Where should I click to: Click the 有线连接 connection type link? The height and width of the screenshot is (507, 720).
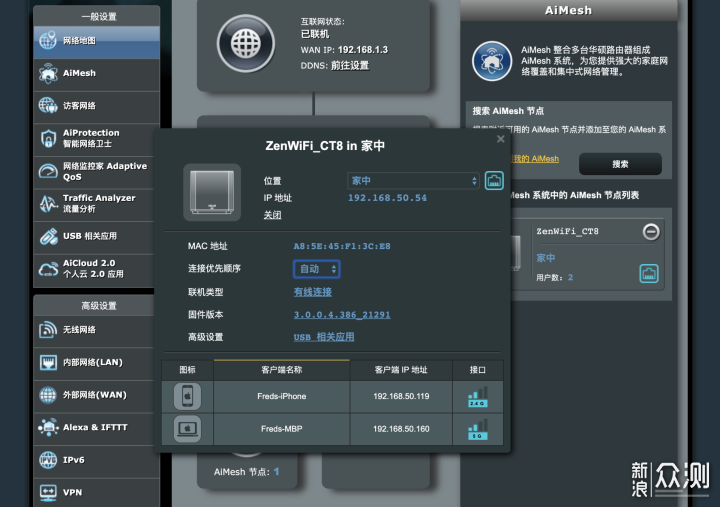point(313,292)
